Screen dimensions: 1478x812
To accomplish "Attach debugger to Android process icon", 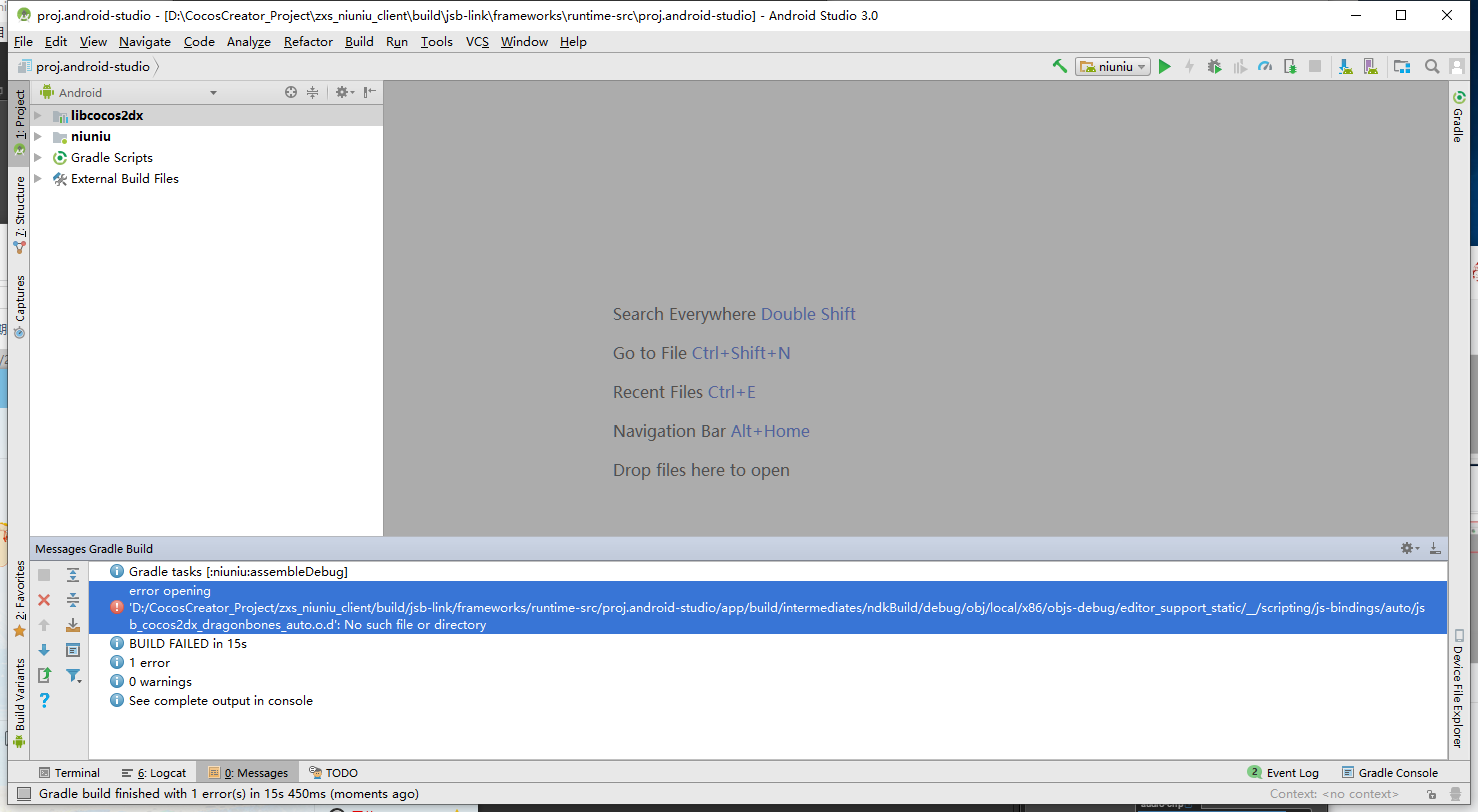I will (1290, 66).
